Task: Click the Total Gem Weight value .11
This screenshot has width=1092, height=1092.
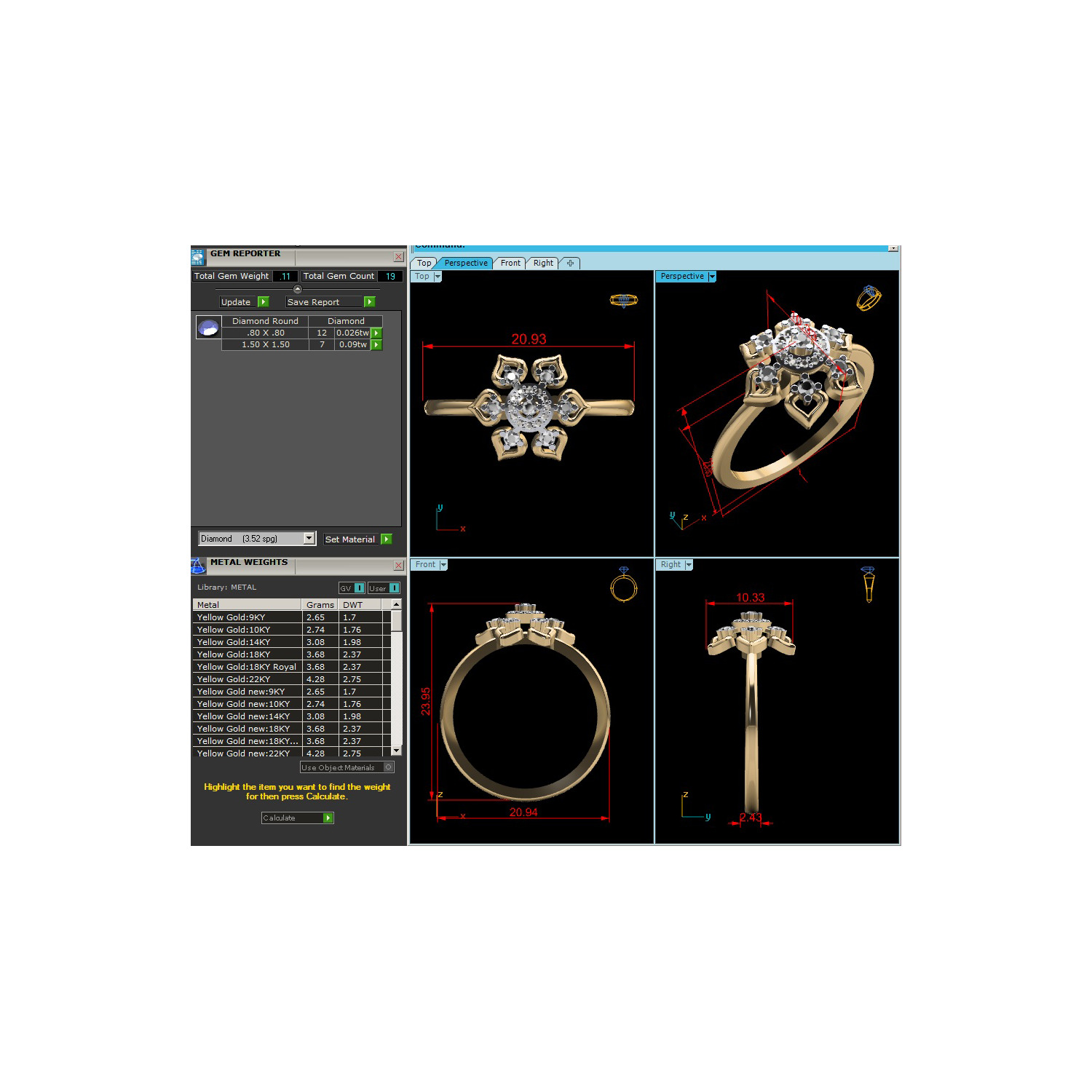Action: 285,276
